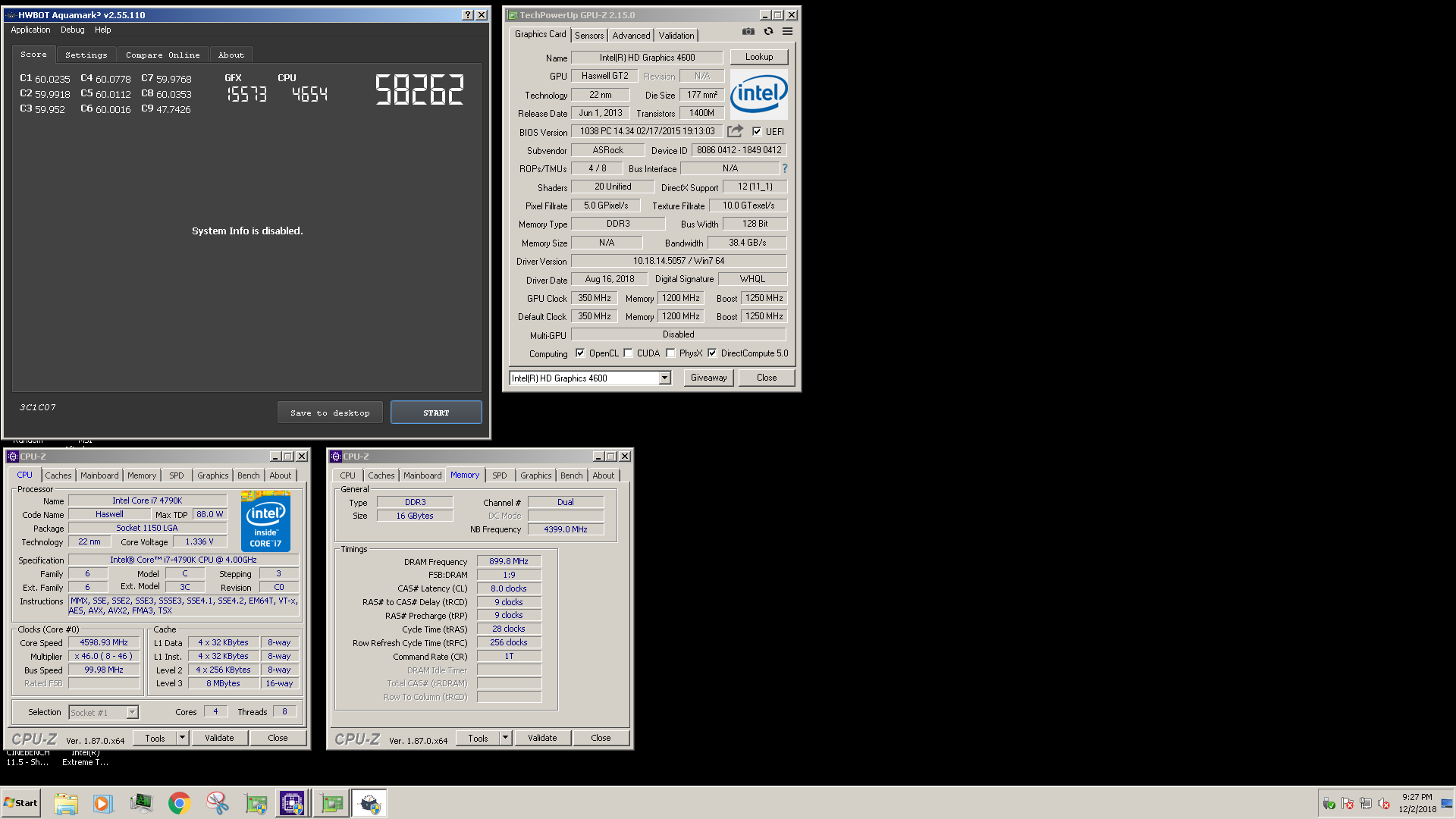The image size is (1456, 819).
Task: Open Caches tab in the CPU-Z Memory window
Action: tap(381, 475)
